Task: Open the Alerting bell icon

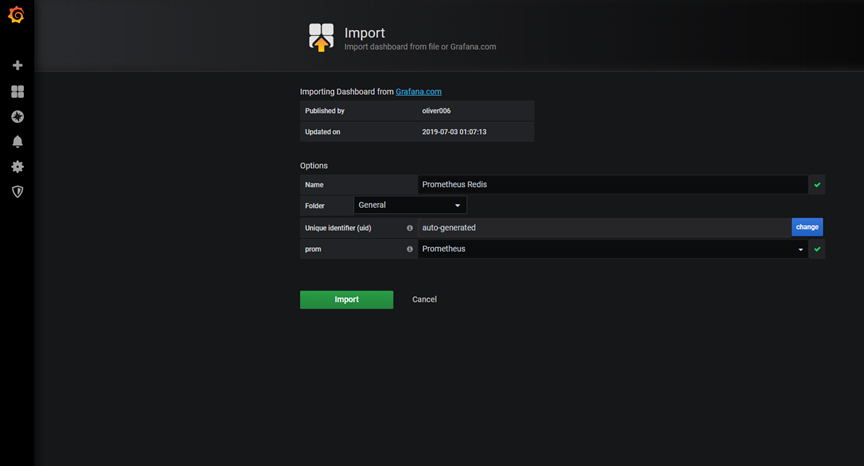Action: pos(18,142)
